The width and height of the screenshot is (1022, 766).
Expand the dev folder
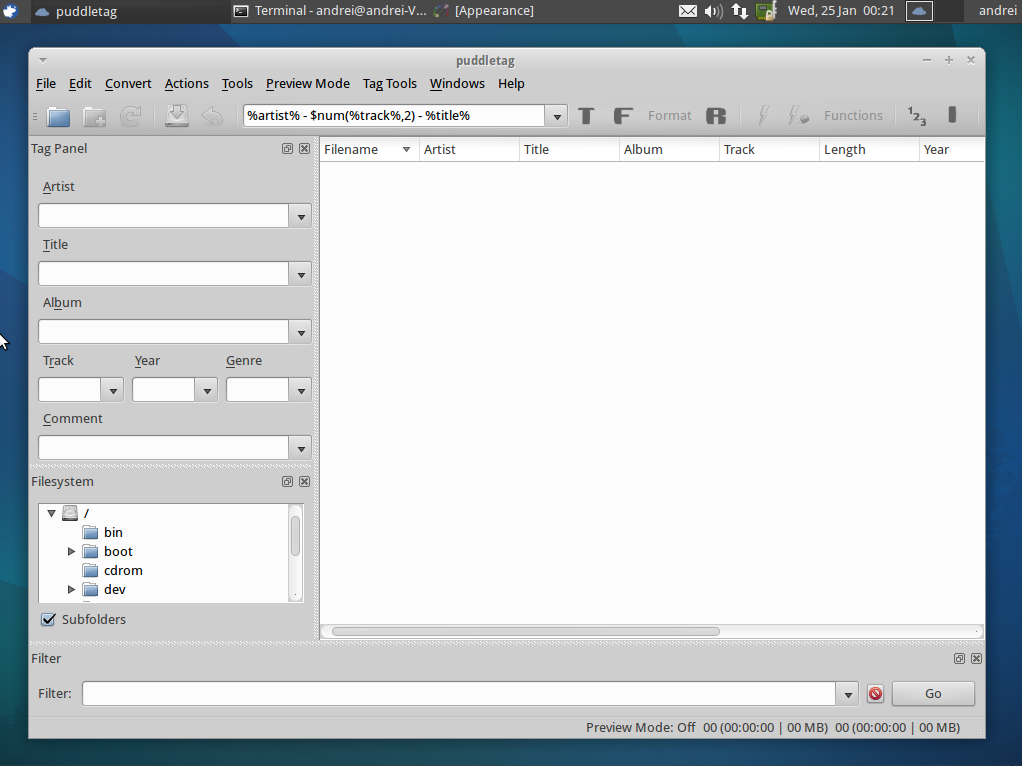(x=71, y=589)
